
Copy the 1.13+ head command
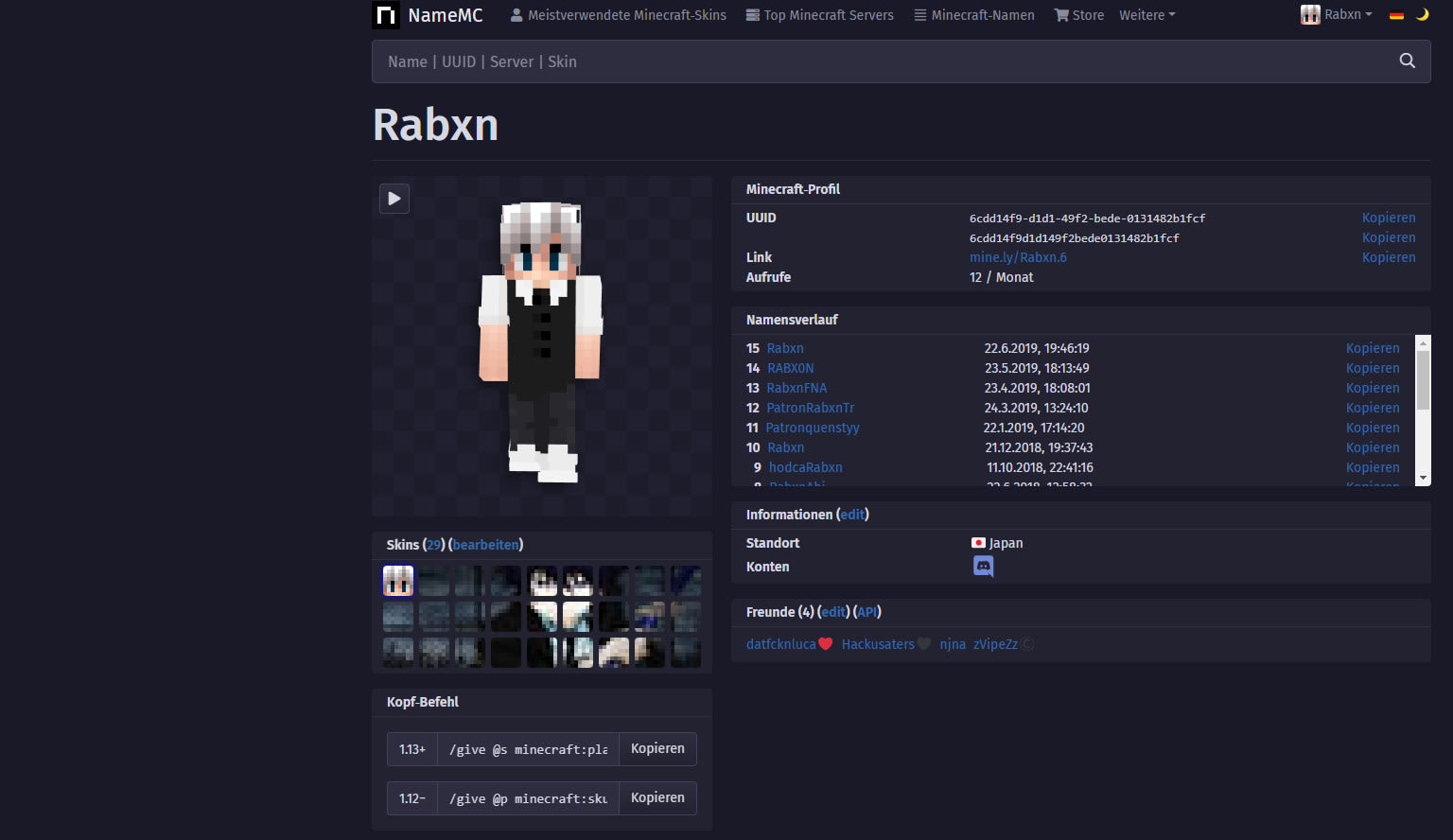pos(657,749)
